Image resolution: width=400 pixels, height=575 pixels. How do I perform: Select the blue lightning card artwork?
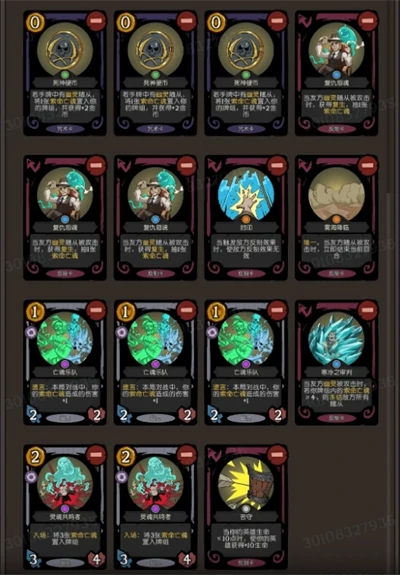click(246, 194)
